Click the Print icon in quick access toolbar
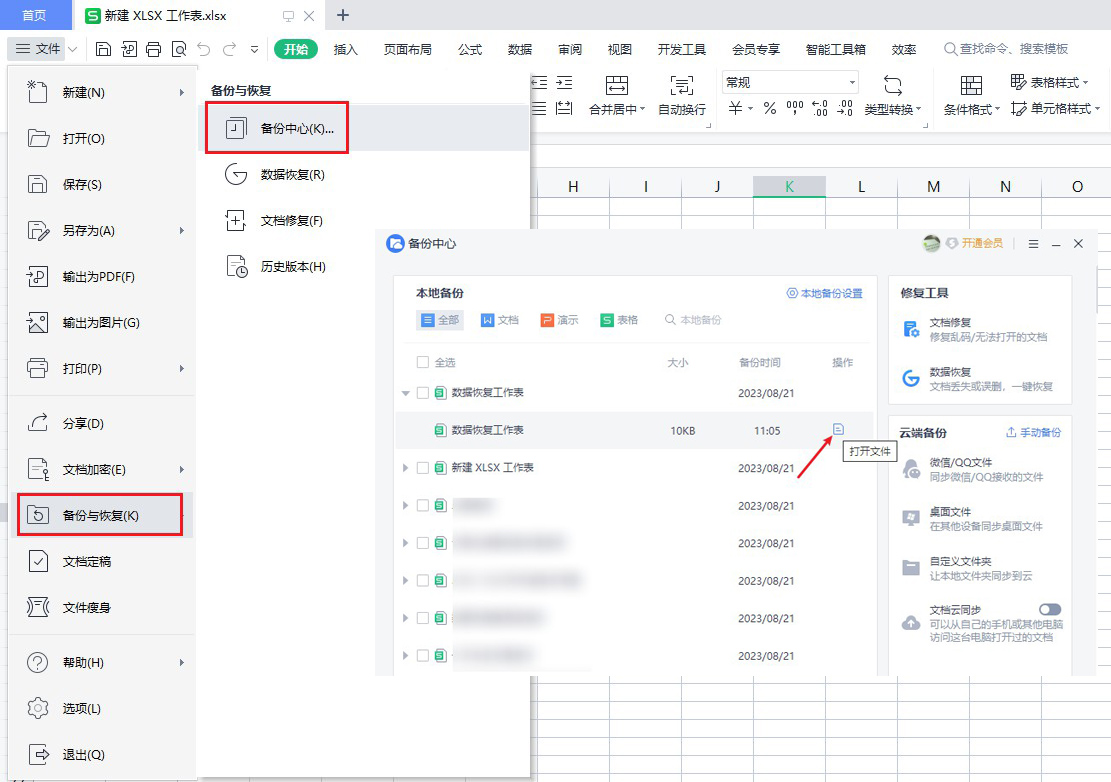 pos(154,49)
